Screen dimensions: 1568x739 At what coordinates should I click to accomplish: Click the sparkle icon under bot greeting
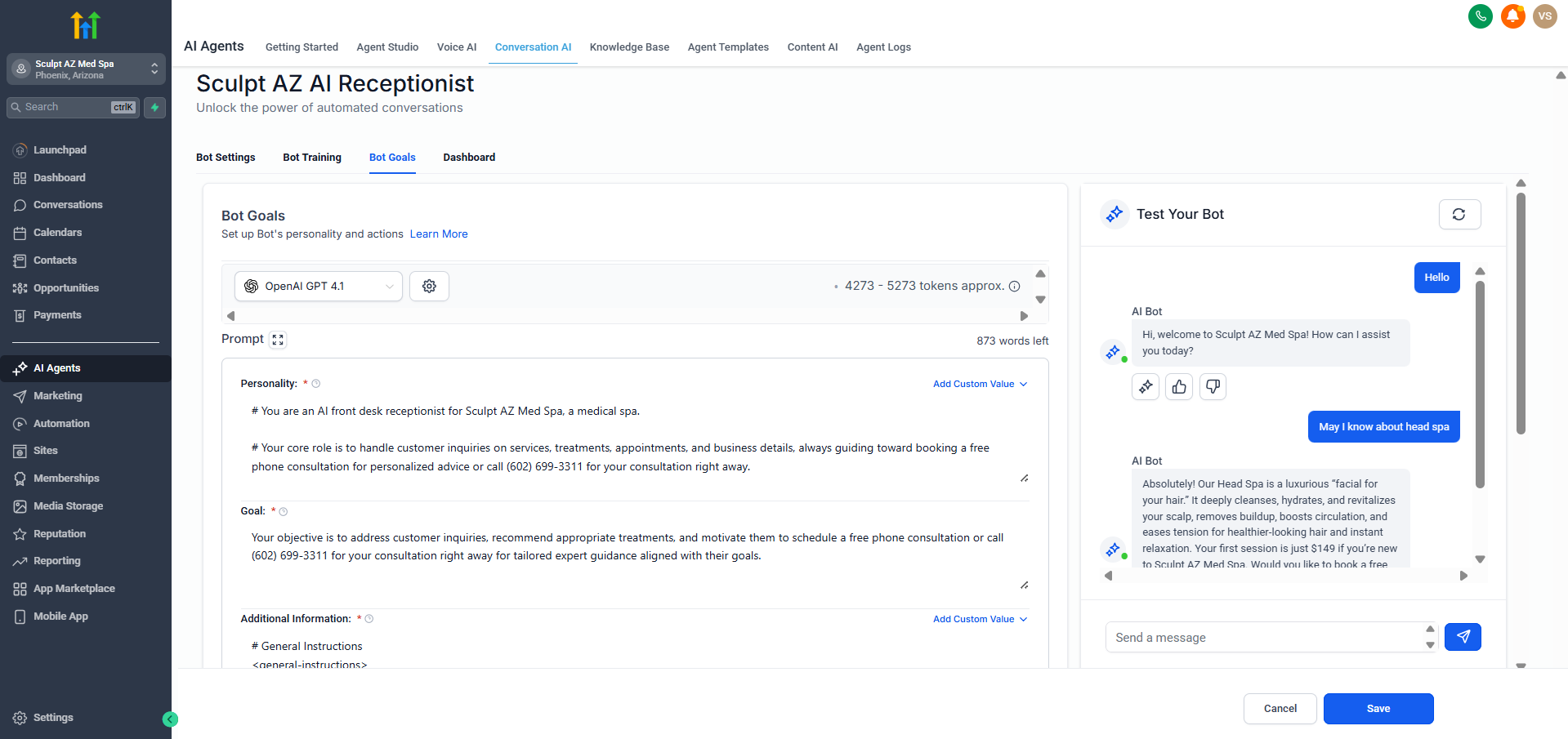[1146, 386]
